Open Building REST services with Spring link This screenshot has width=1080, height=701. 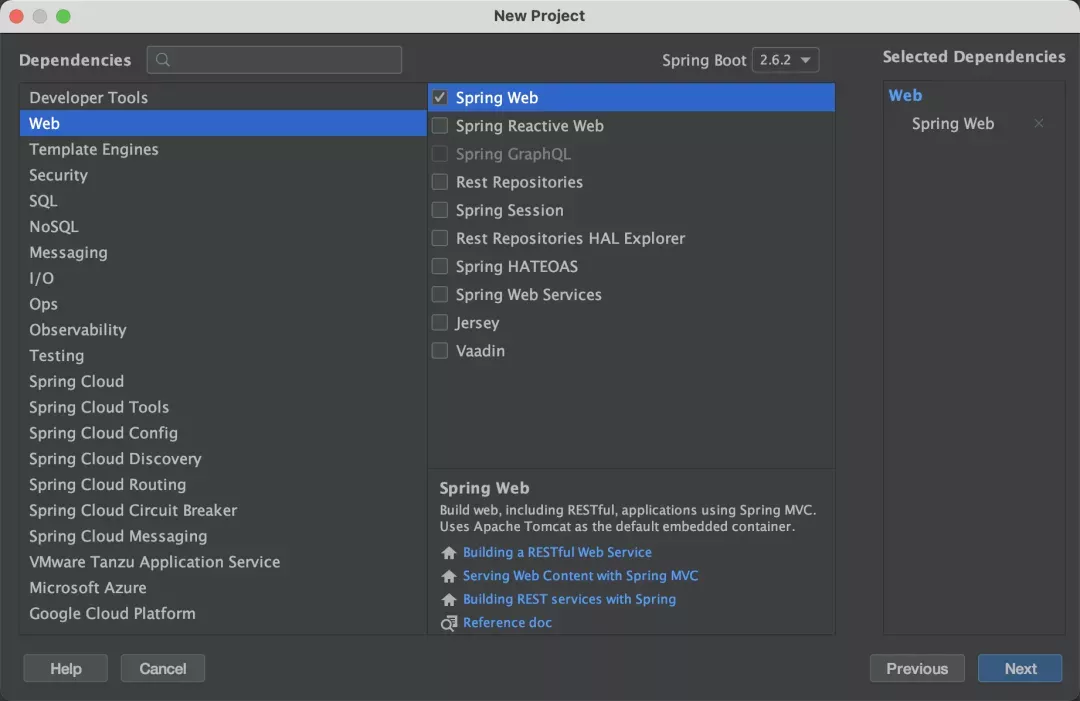pyautogui.click(x=570, y=599)
